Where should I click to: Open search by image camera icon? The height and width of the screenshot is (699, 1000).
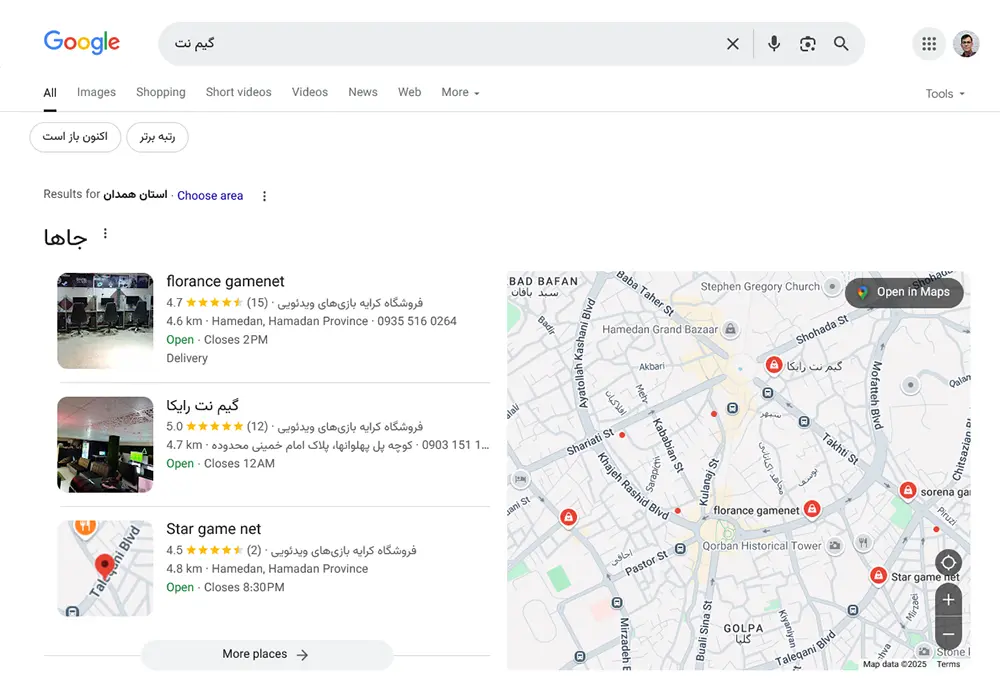[807, 43]
